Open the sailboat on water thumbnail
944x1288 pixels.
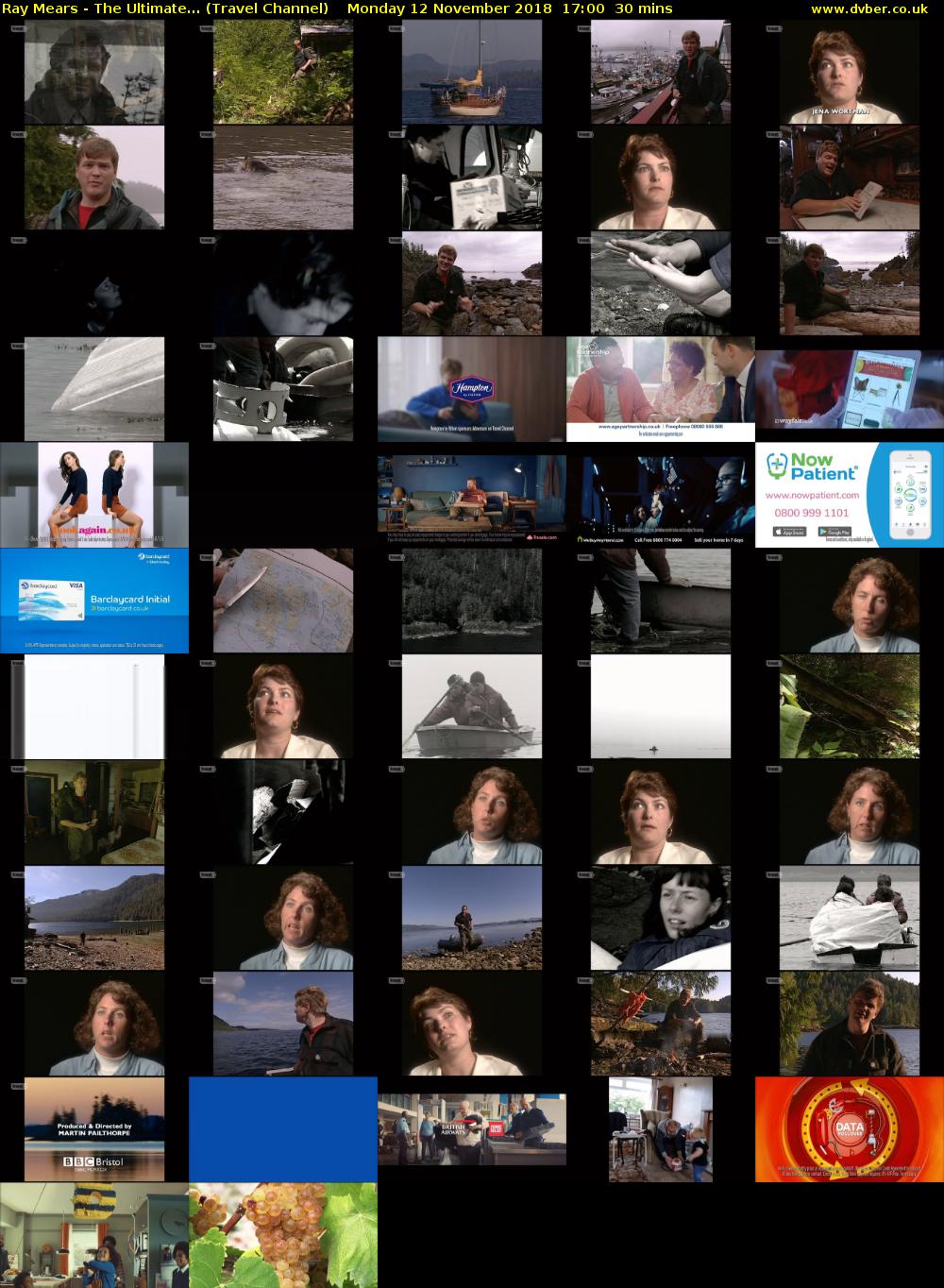click(471, 72)
